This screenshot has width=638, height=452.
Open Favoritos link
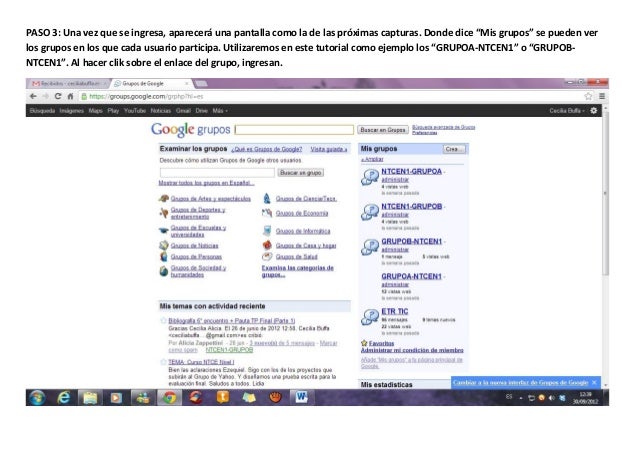[x=381, y=343]
